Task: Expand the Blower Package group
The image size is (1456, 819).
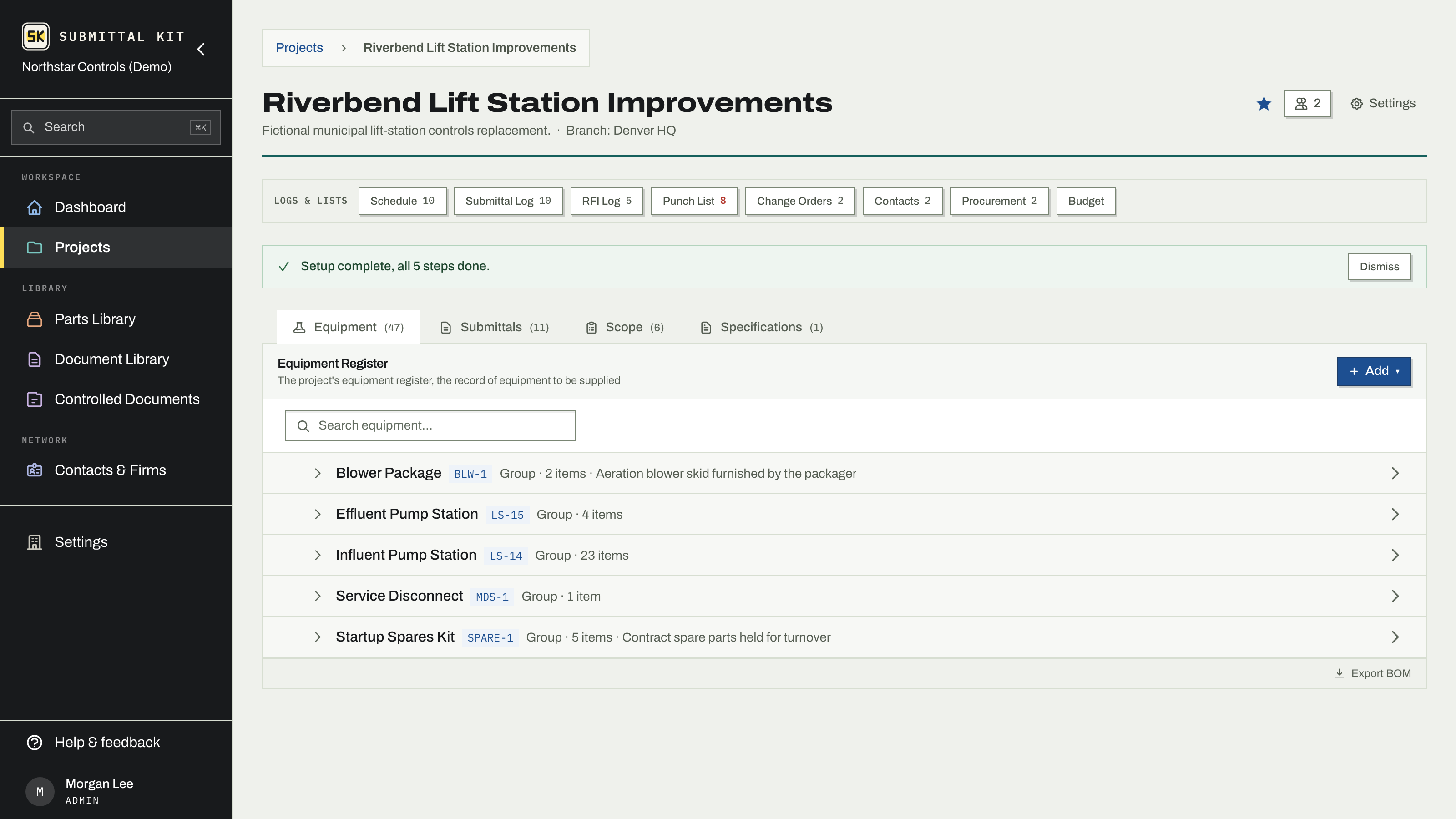Action: pos(318,473)
